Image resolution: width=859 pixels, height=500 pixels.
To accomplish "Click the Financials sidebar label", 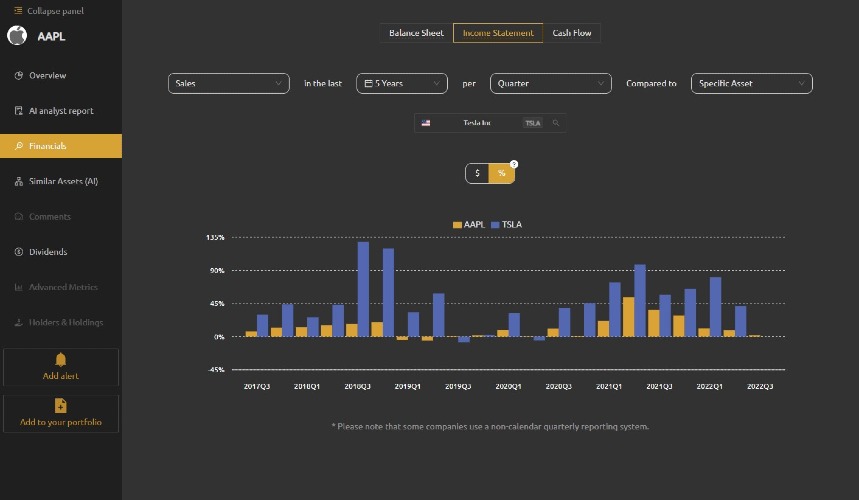I will 48,146.
